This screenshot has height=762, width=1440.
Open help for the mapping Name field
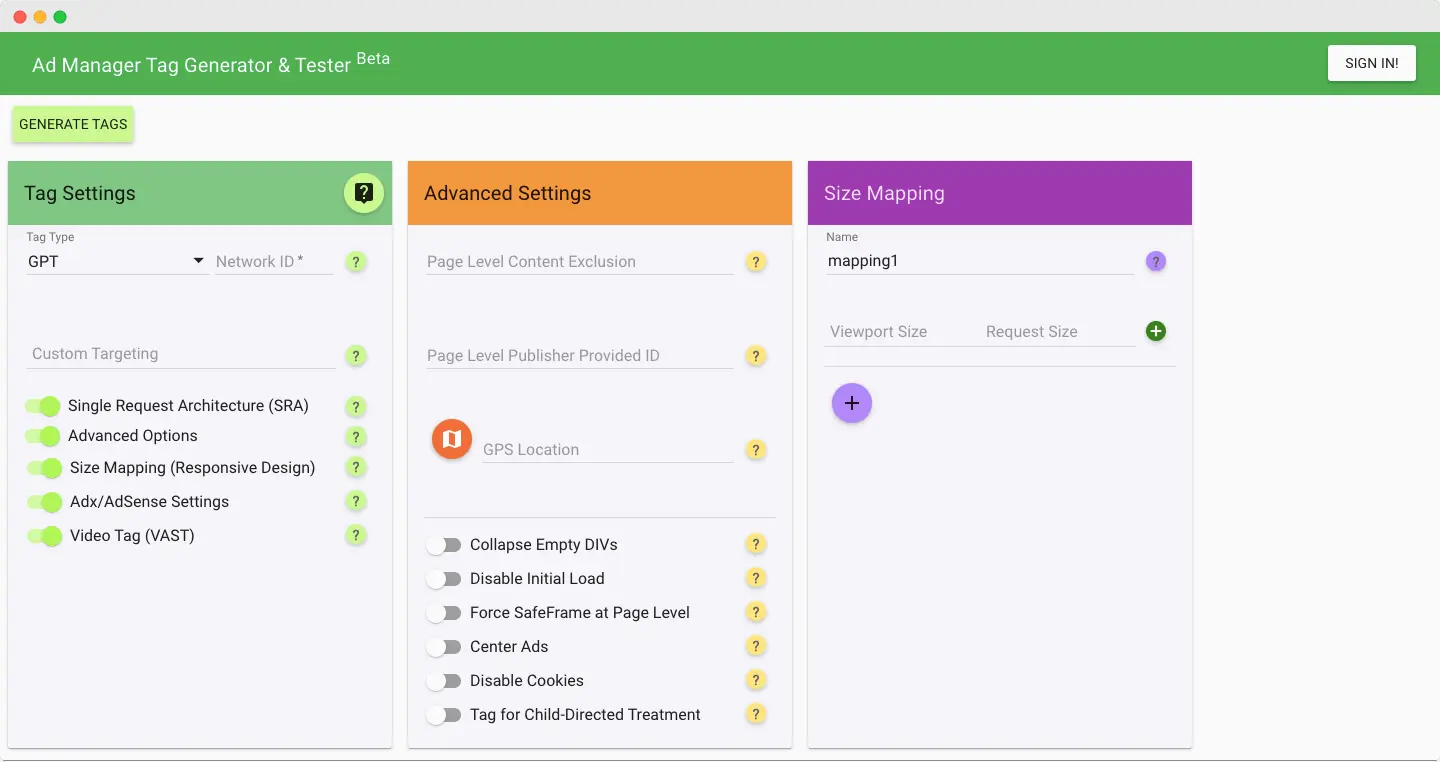(1156, 261)
